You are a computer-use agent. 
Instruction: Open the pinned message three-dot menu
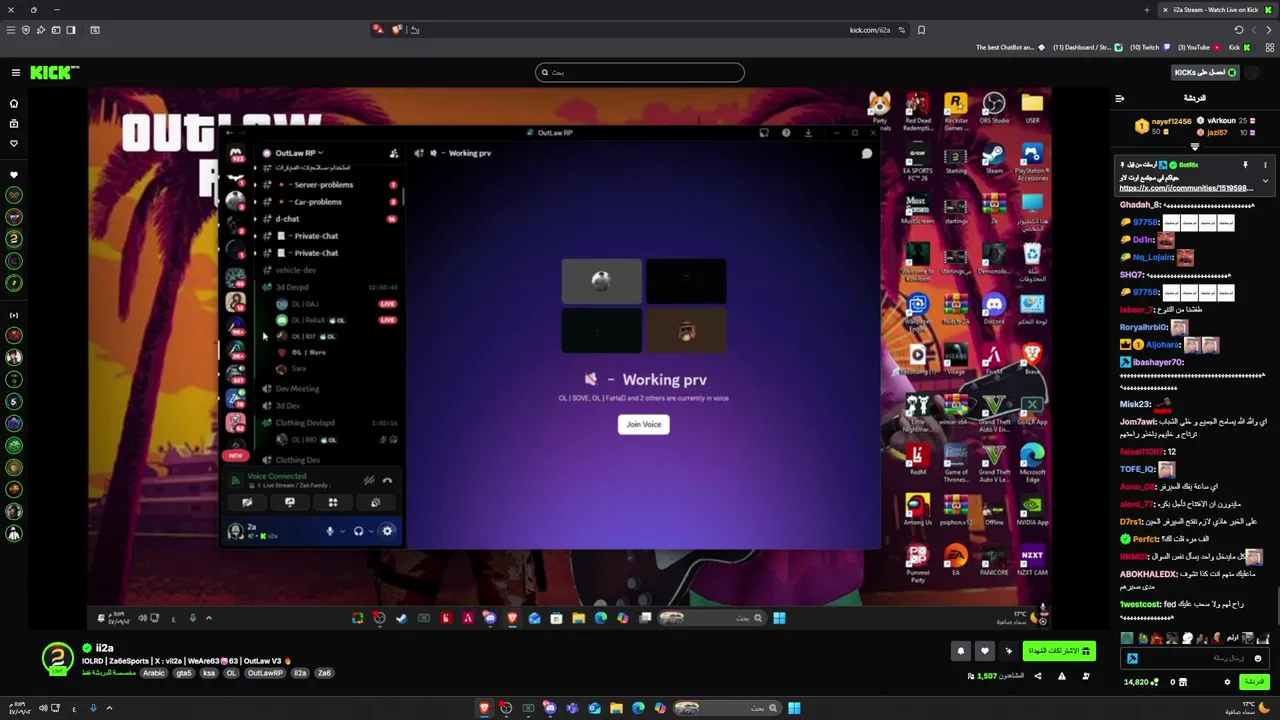coord(1265,165)
